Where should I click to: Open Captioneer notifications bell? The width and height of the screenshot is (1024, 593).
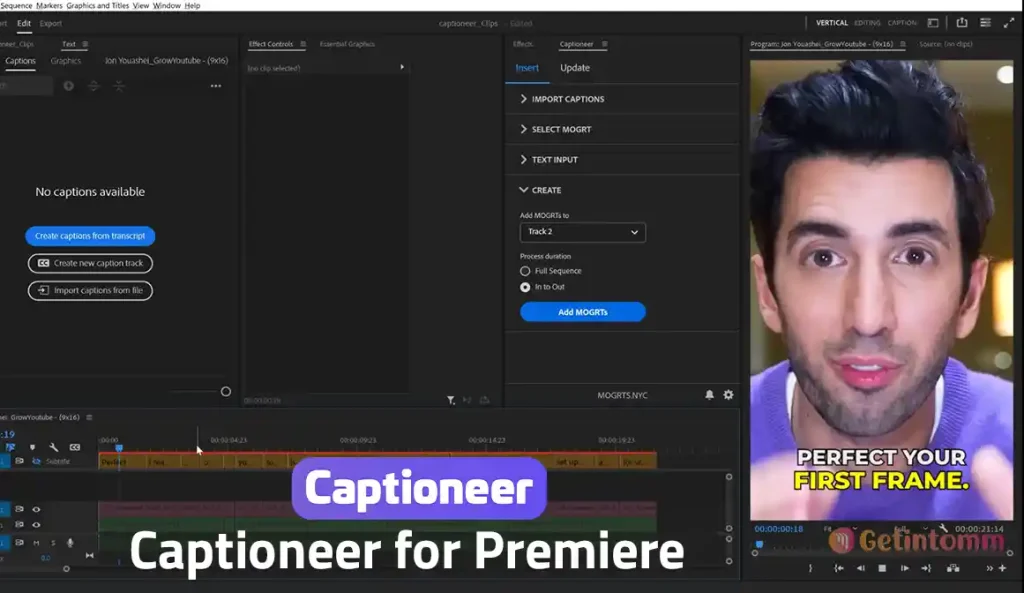point(709,395)
